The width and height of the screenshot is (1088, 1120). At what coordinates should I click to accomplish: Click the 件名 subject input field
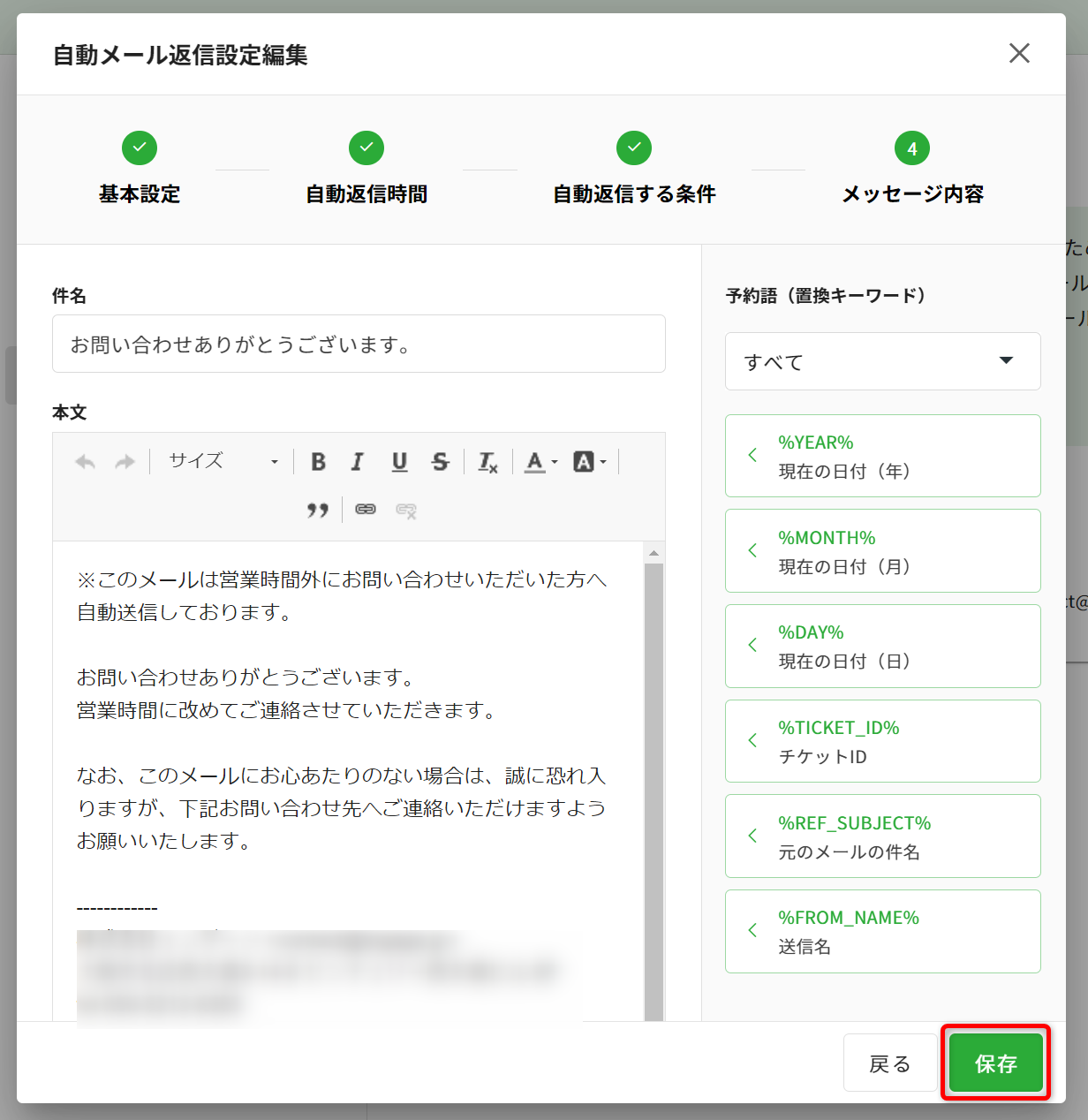click(x=359, y=344)
